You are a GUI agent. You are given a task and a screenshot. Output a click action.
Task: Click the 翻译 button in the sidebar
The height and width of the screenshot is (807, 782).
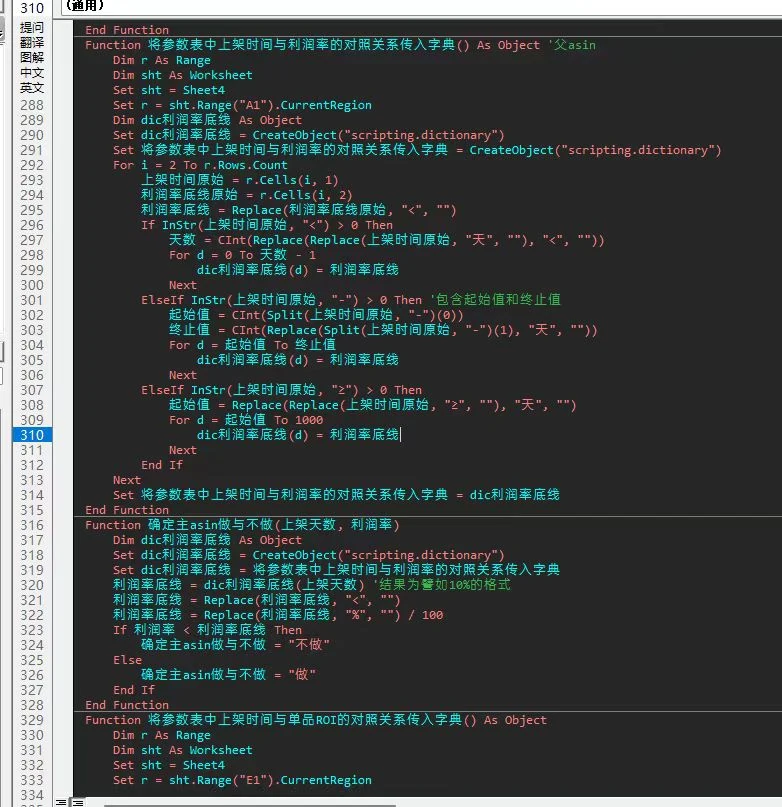click(x=32, y=42)
